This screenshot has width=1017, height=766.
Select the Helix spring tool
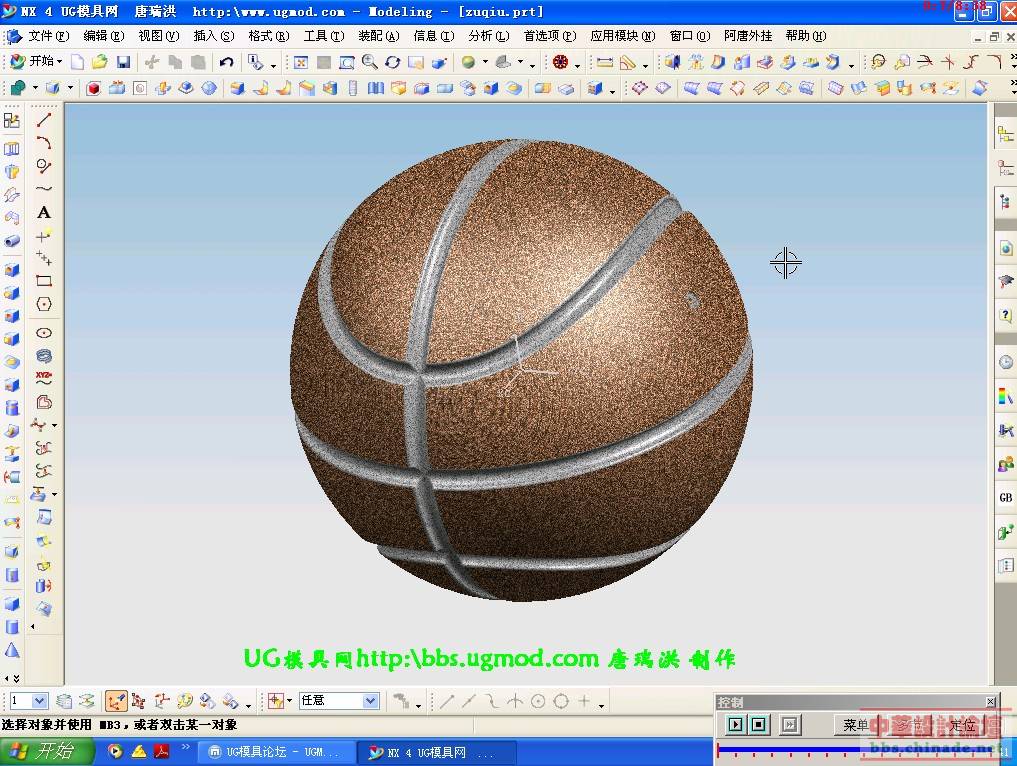43,355
